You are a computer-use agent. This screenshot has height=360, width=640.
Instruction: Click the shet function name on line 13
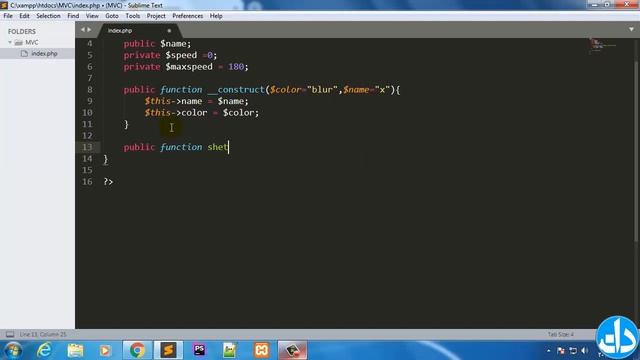coord(218,147)
